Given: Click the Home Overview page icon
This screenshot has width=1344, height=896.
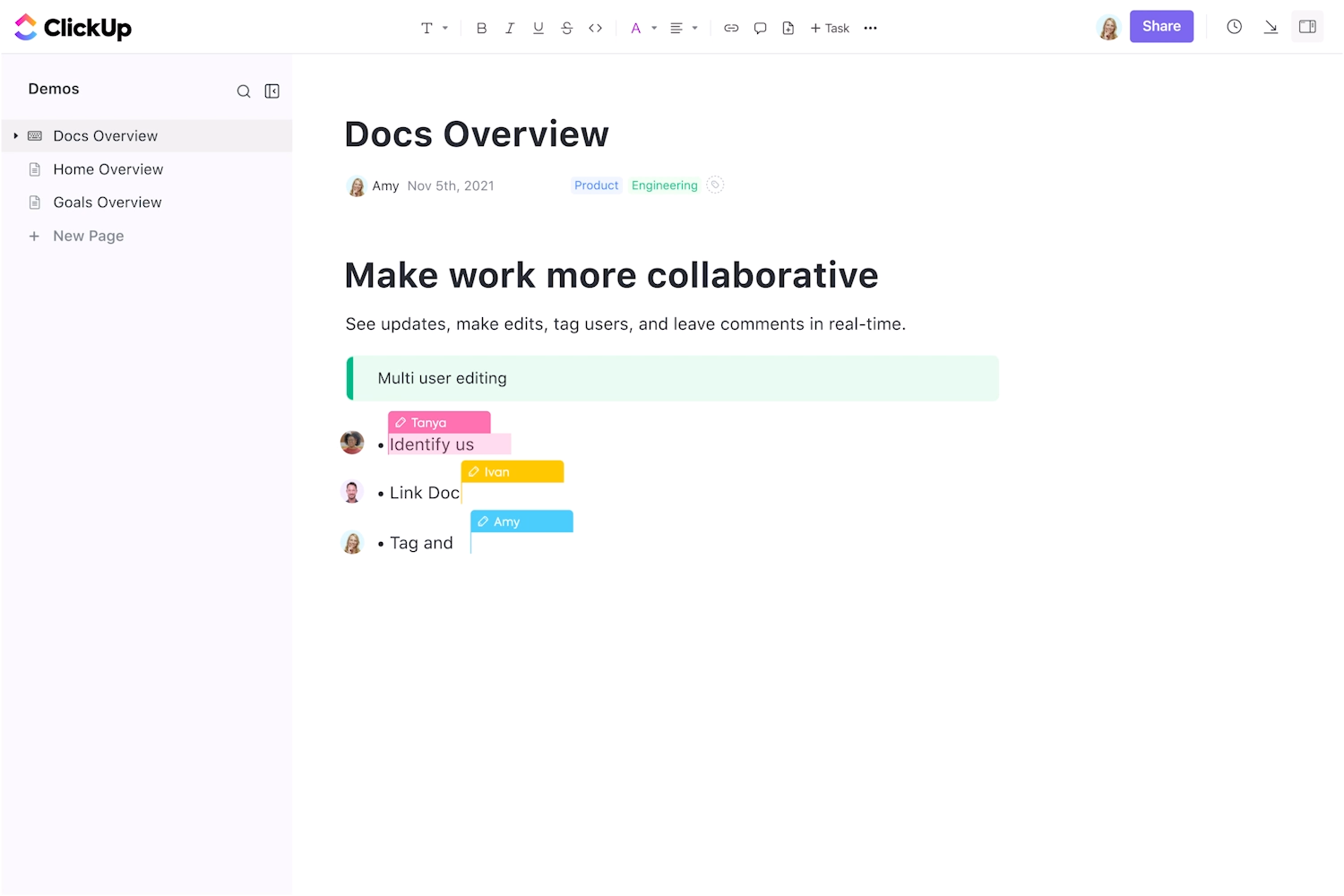Looking at the screenshot, I should point(35,169).
